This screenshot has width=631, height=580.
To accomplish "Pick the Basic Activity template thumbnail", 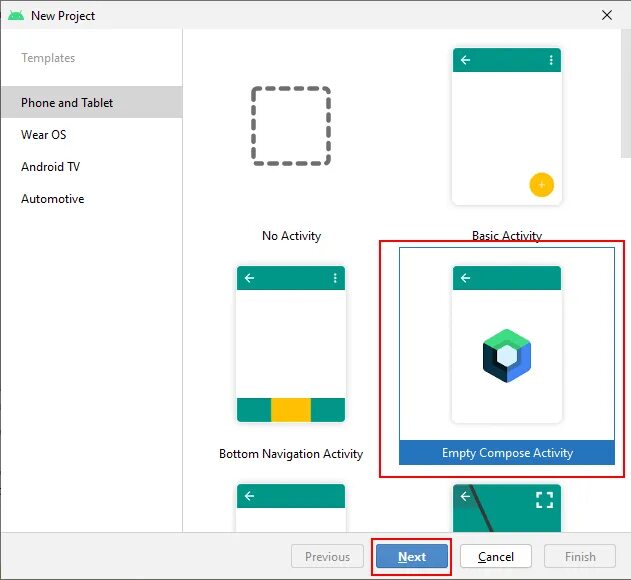I will (507, 126).
